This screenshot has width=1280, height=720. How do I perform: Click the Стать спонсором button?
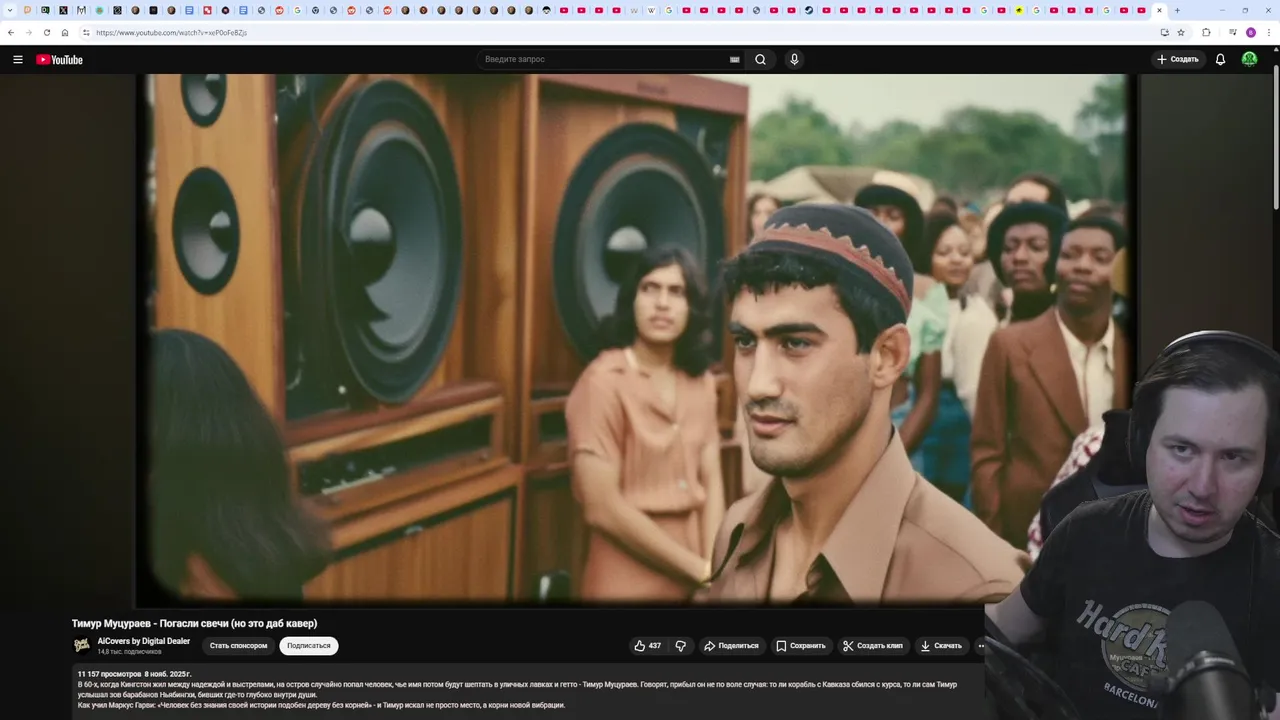pos(238,646)
